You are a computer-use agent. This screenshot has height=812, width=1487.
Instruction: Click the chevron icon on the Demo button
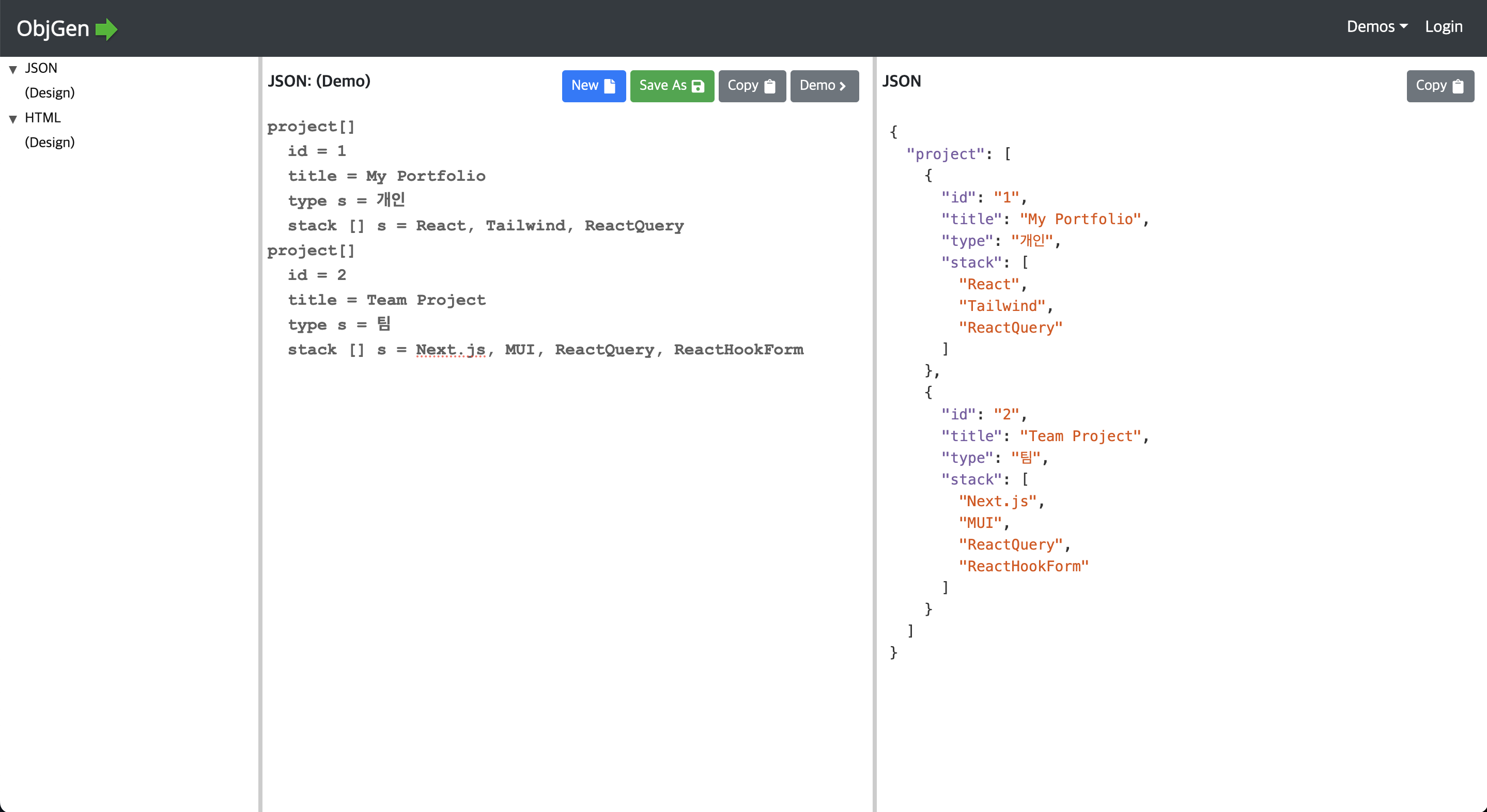(843, 86)
